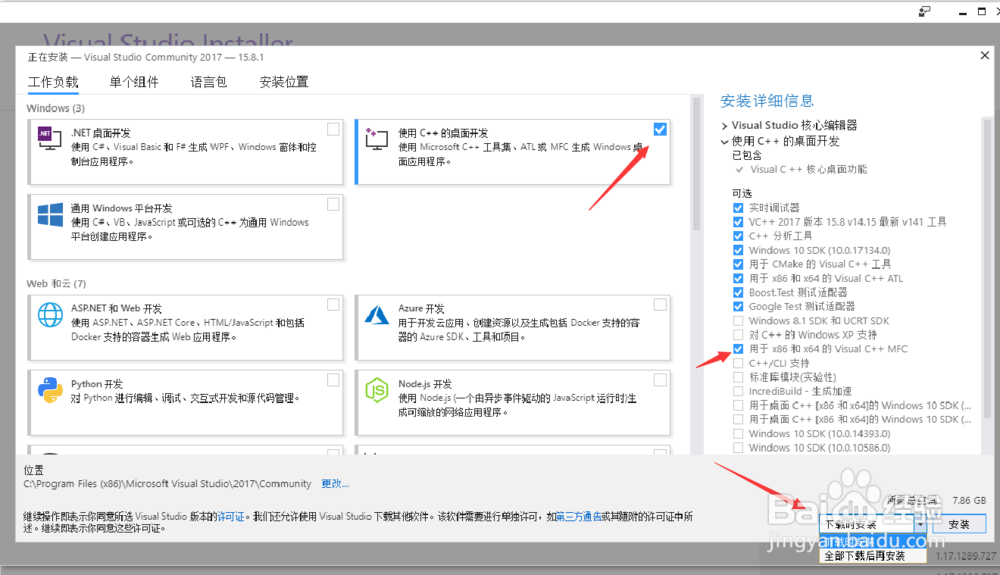Check 标准库模块(实验性) option
The width and height of the screenshot is (1000, 575).
pos(738,377)
